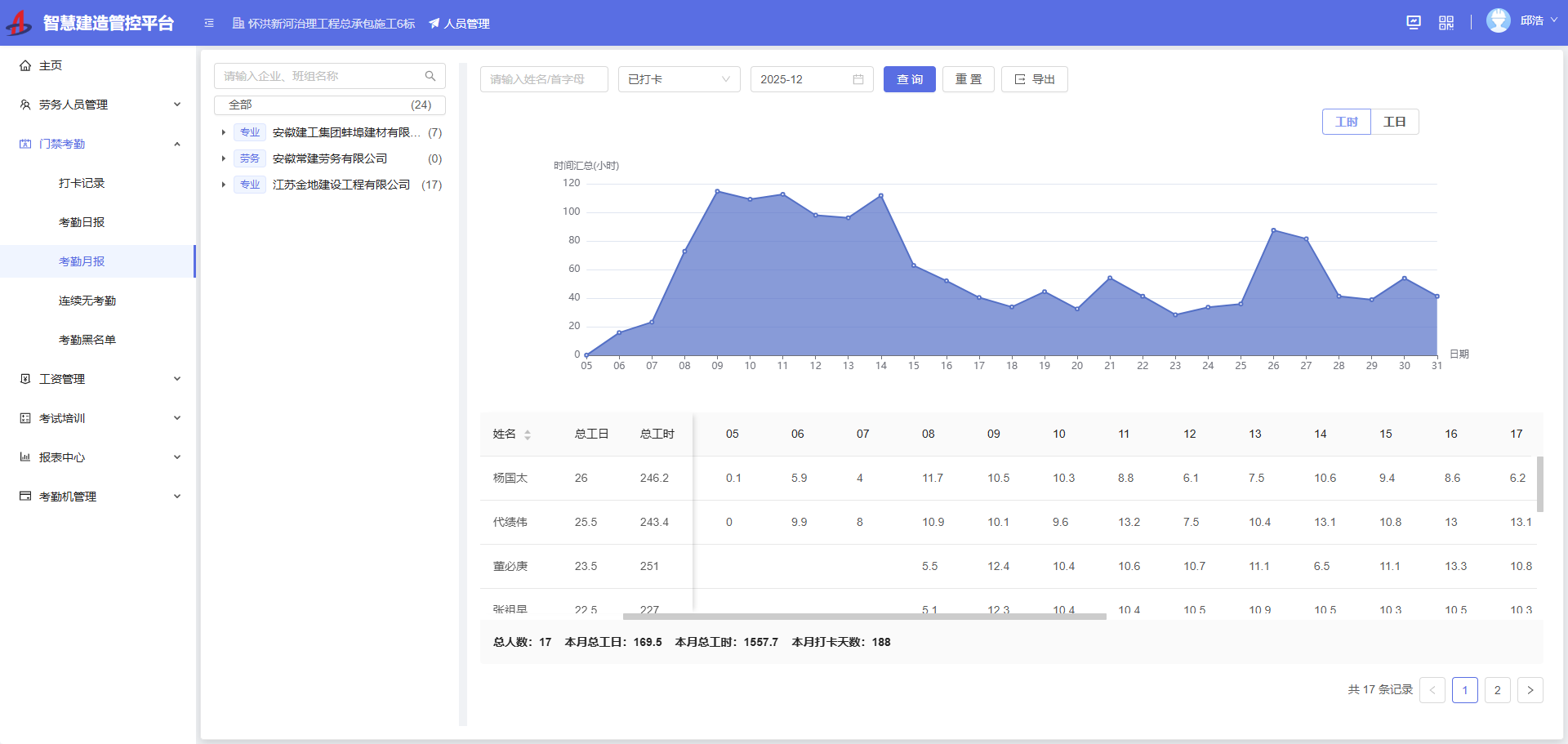The image size is (1568, 744).
Task: Collapse the sidebar with the hamburger toggle
Action: (x=209, y=23)
